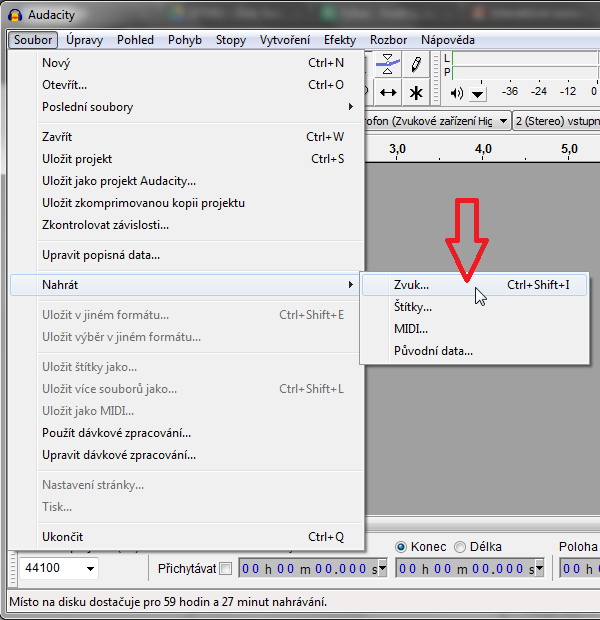Choose Zkontrolovat závislosti... entry
Image resolution: width=600 pixels, height=620 pixels.
186,225
